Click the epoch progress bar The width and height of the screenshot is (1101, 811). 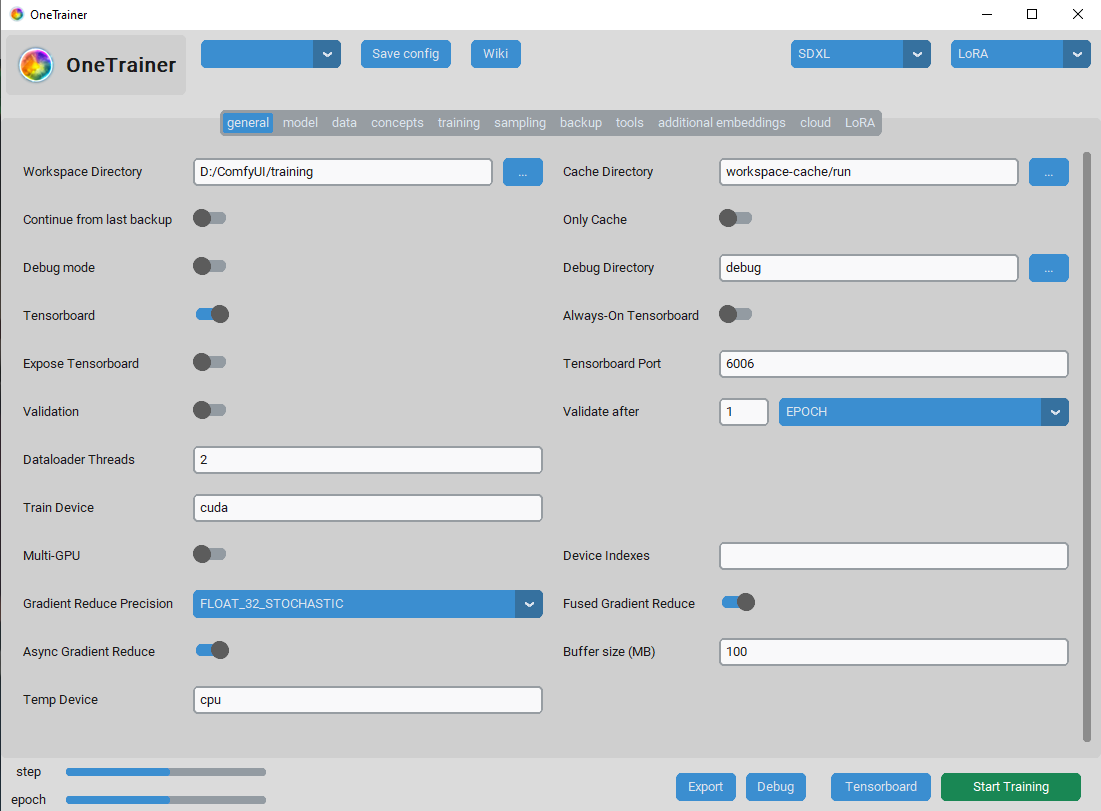(166, 800)
